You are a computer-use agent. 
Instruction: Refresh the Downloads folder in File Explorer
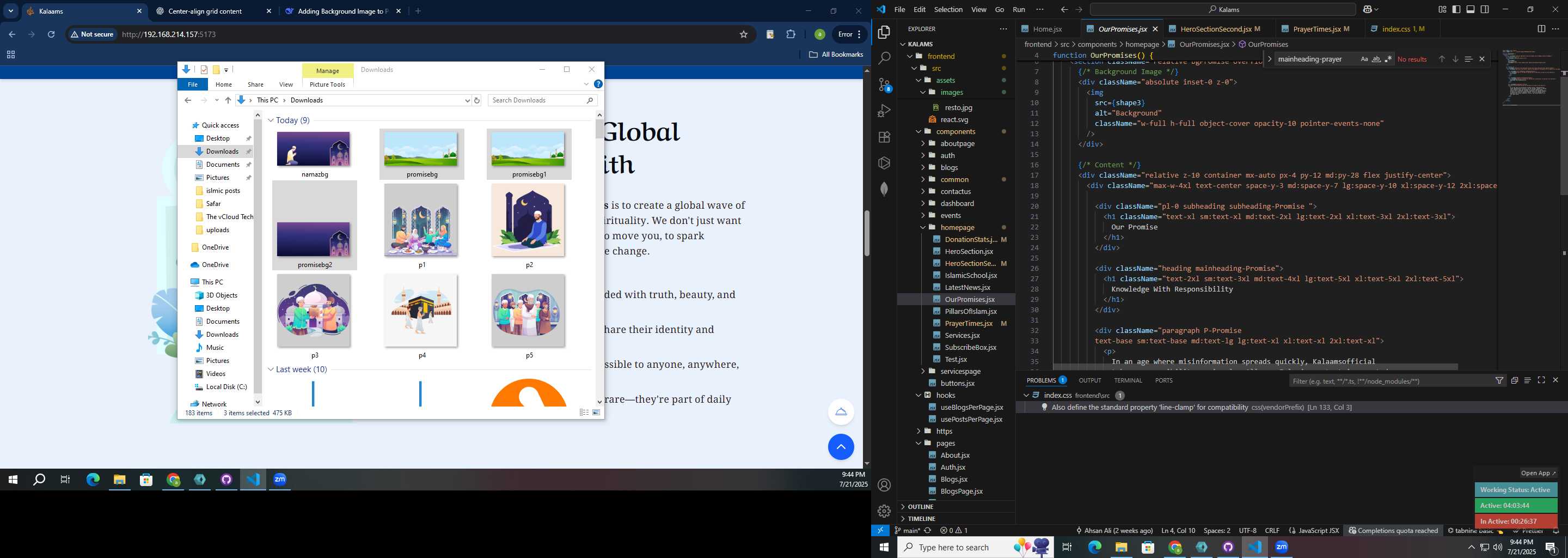477,100
